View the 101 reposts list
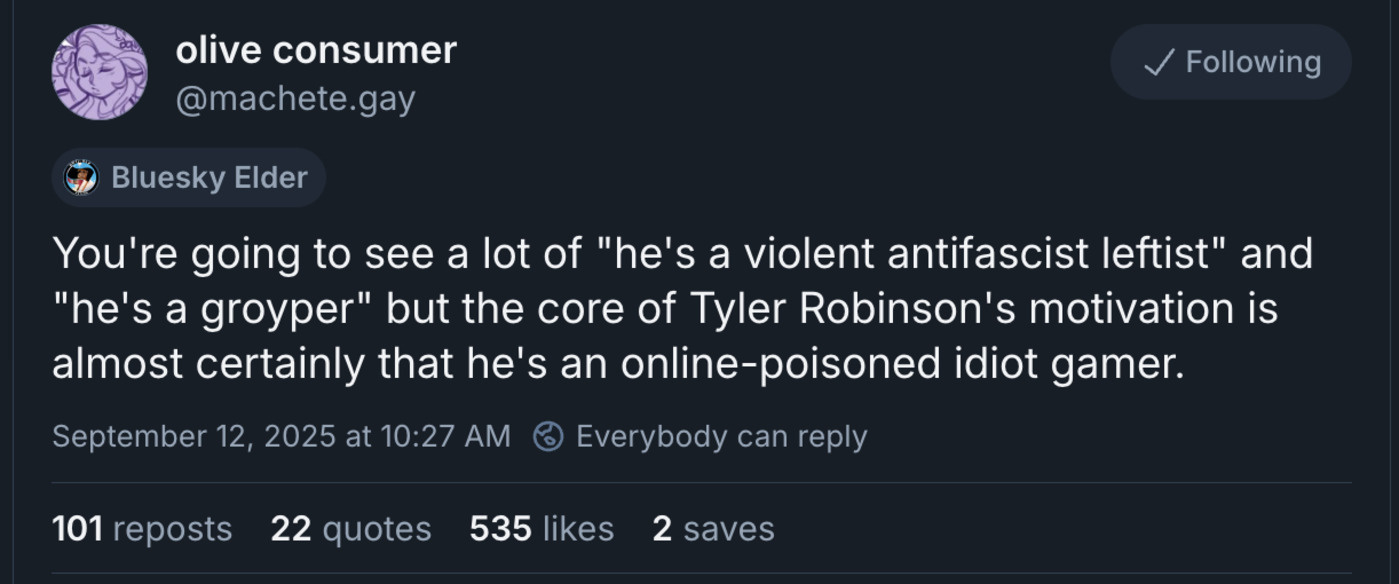The image size is (1399, 584). click(x=141, y=528)
